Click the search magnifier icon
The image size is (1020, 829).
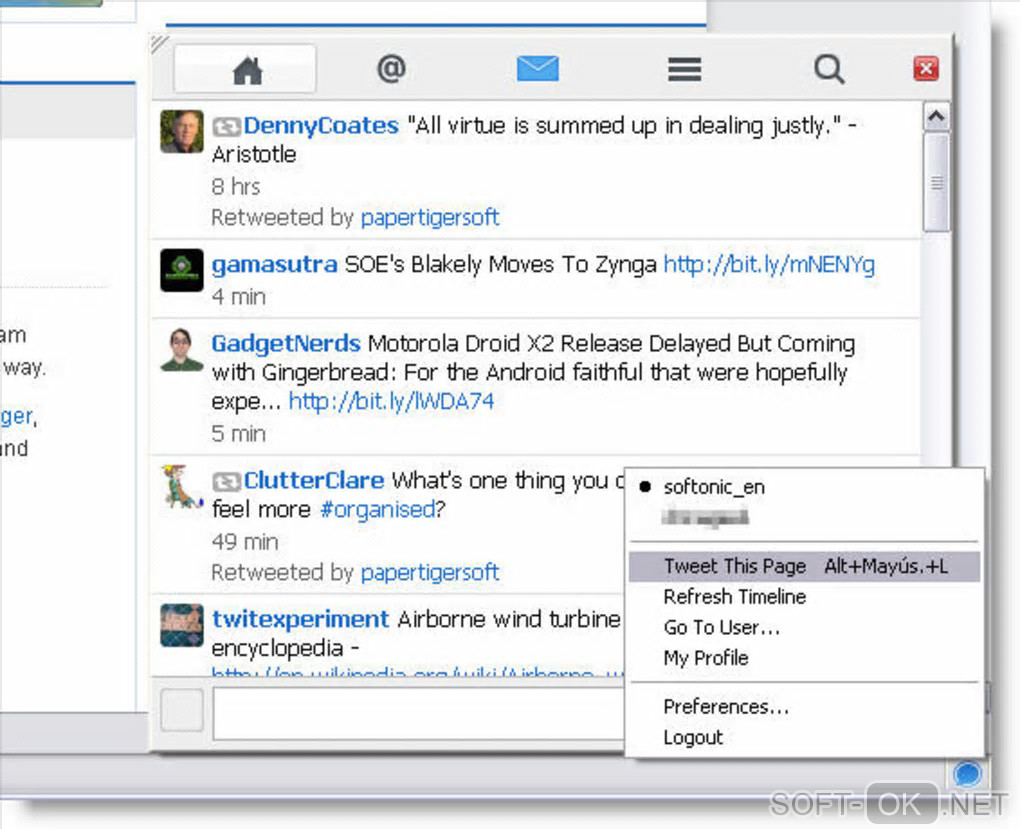tap(829, 68)
